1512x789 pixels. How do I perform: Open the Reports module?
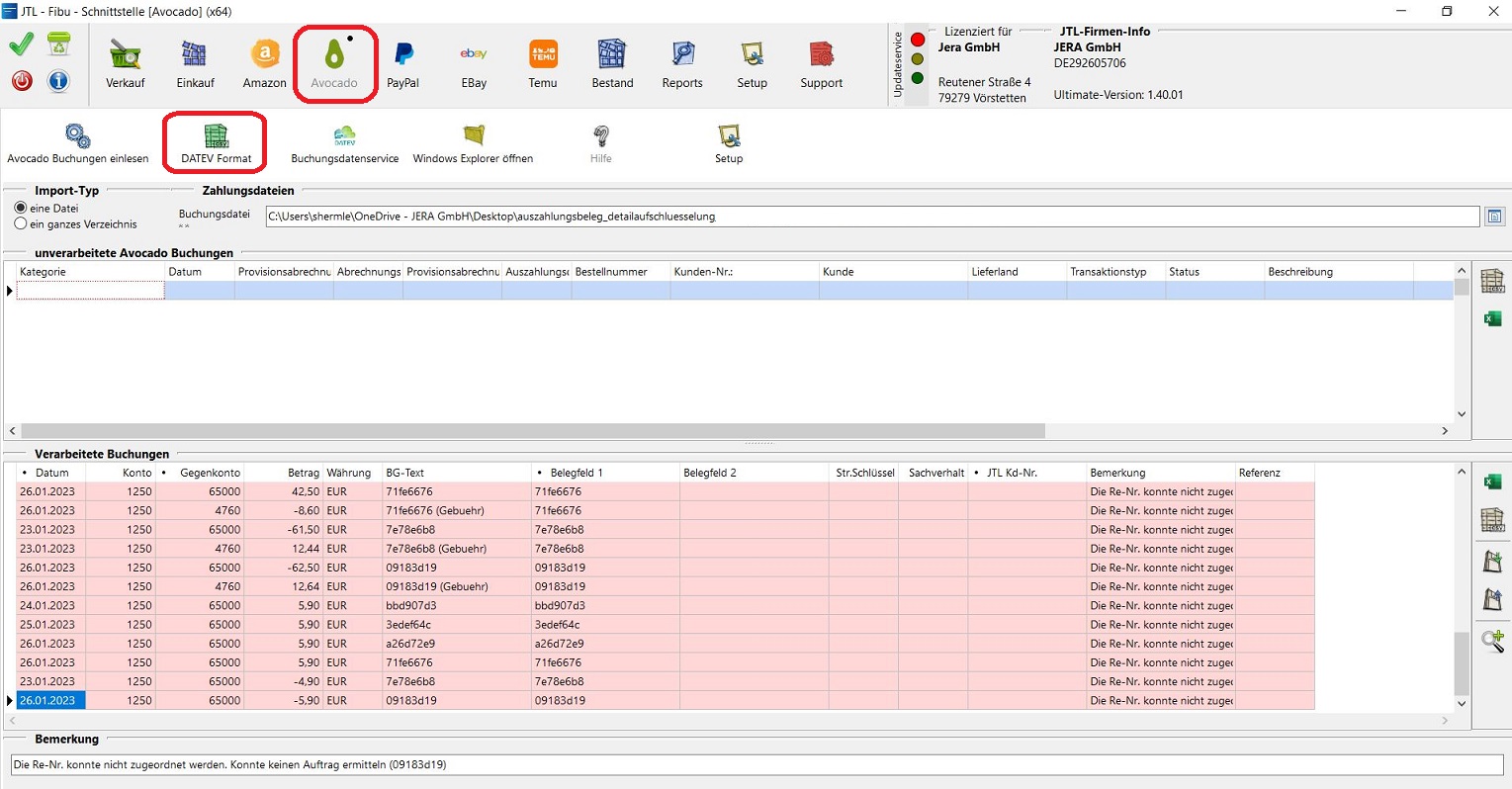(682, 64)
